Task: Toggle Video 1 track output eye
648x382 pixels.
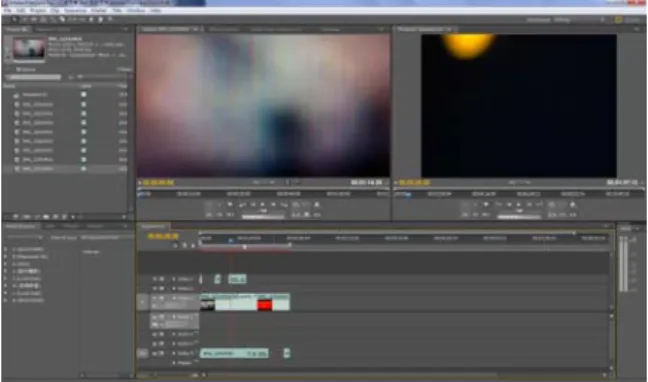Action: click(155, 298)
